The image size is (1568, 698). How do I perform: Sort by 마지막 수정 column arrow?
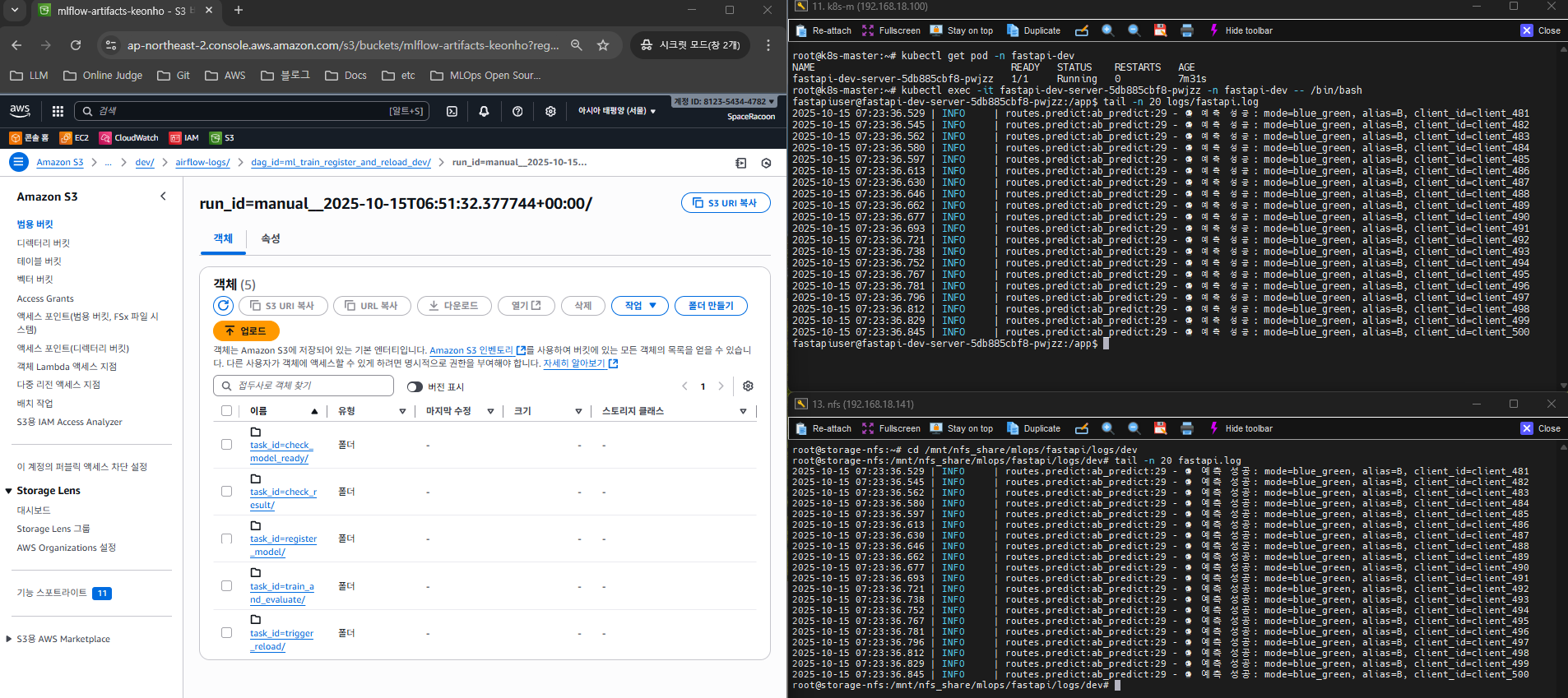(x=490, y=411)
